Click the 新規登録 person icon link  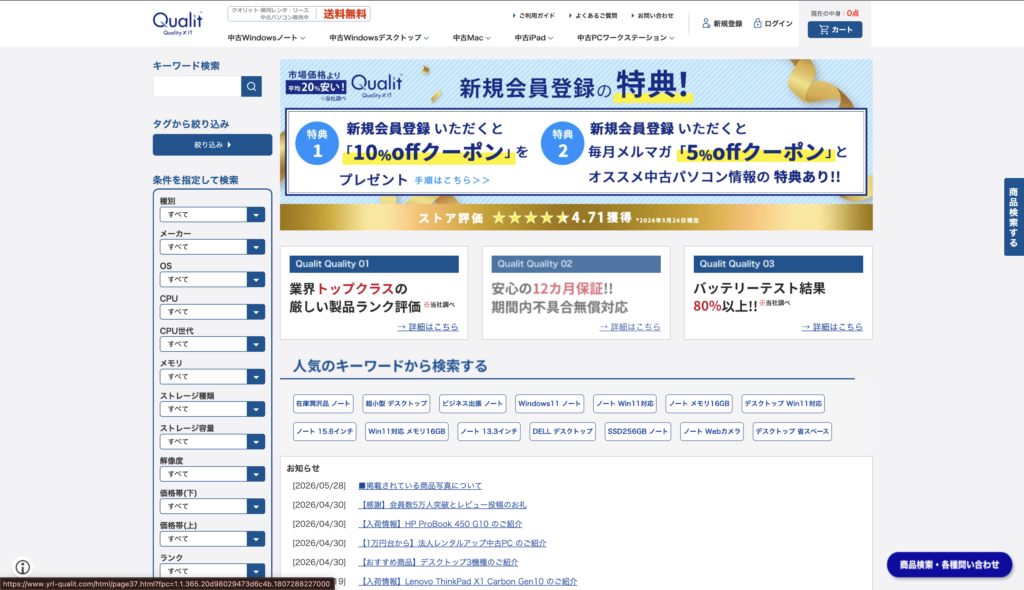tap(722, 24)
